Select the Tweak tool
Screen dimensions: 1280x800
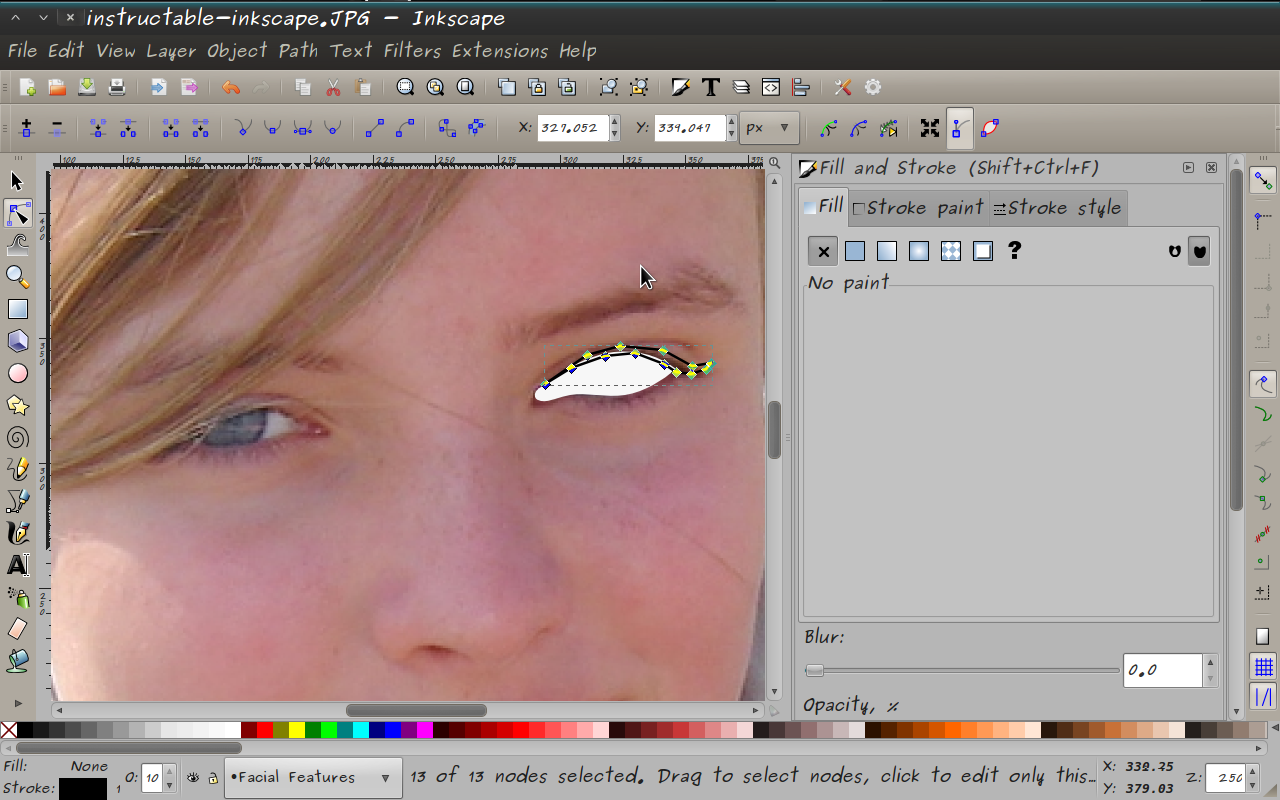(x=16, y=243)
